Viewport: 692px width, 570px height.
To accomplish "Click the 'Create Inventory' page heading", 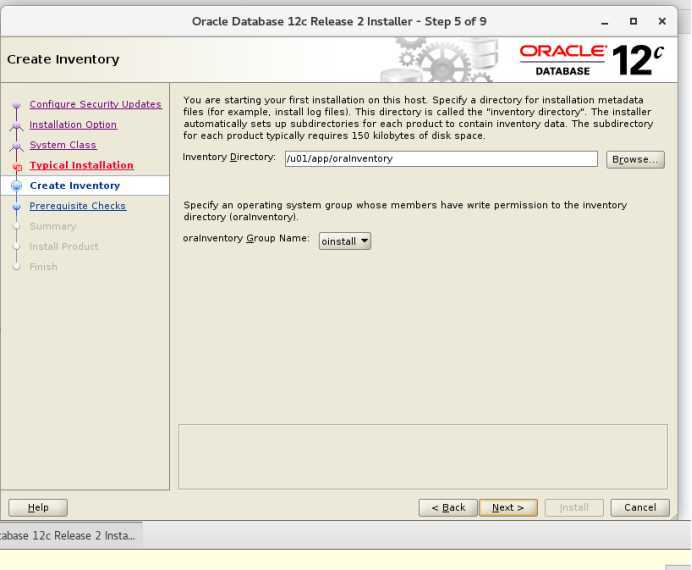I will [63, 59].
